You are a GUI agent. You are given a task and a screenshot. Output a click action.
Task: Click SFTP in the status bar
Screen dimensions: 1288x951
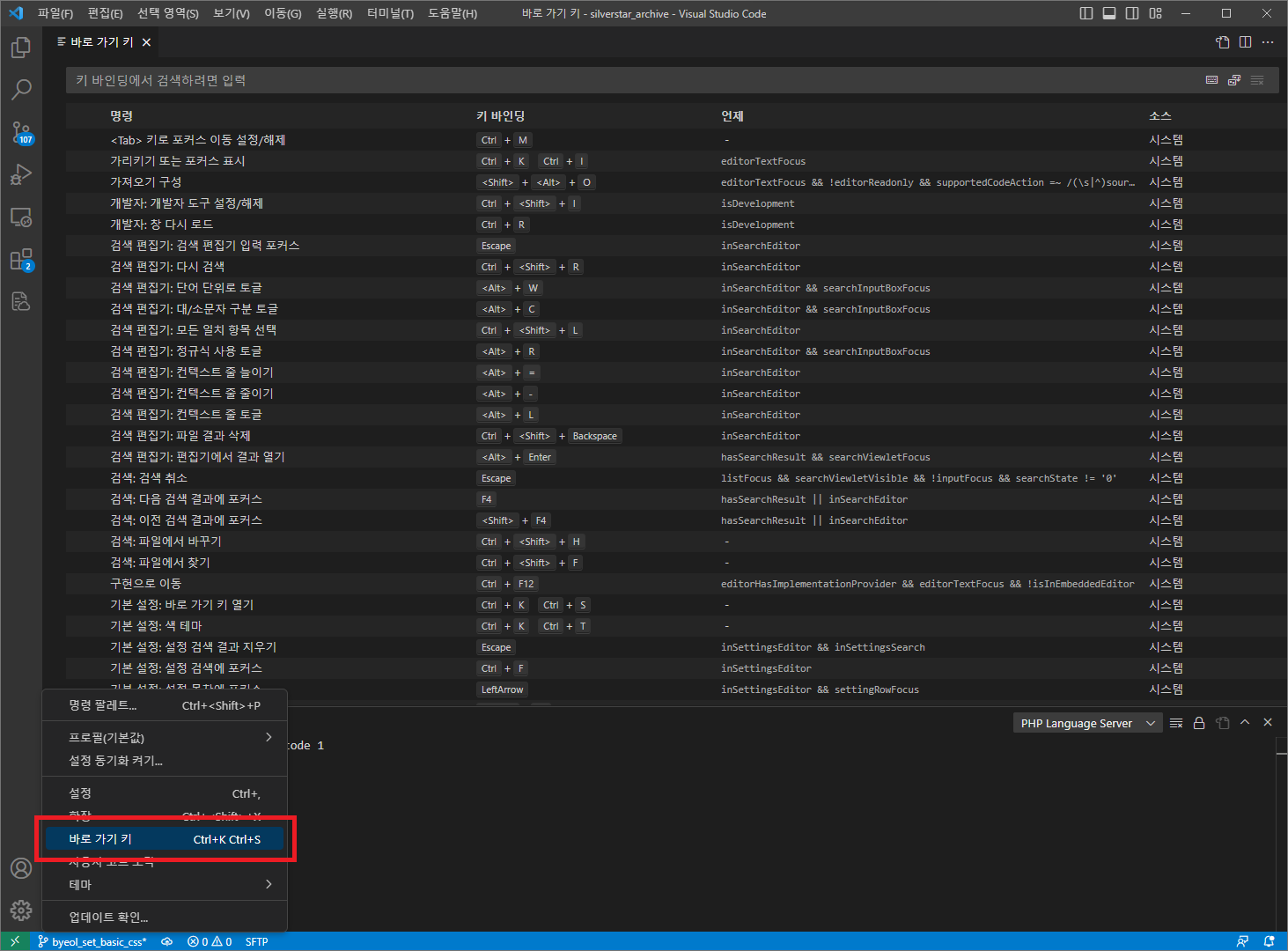pos(256,941)
